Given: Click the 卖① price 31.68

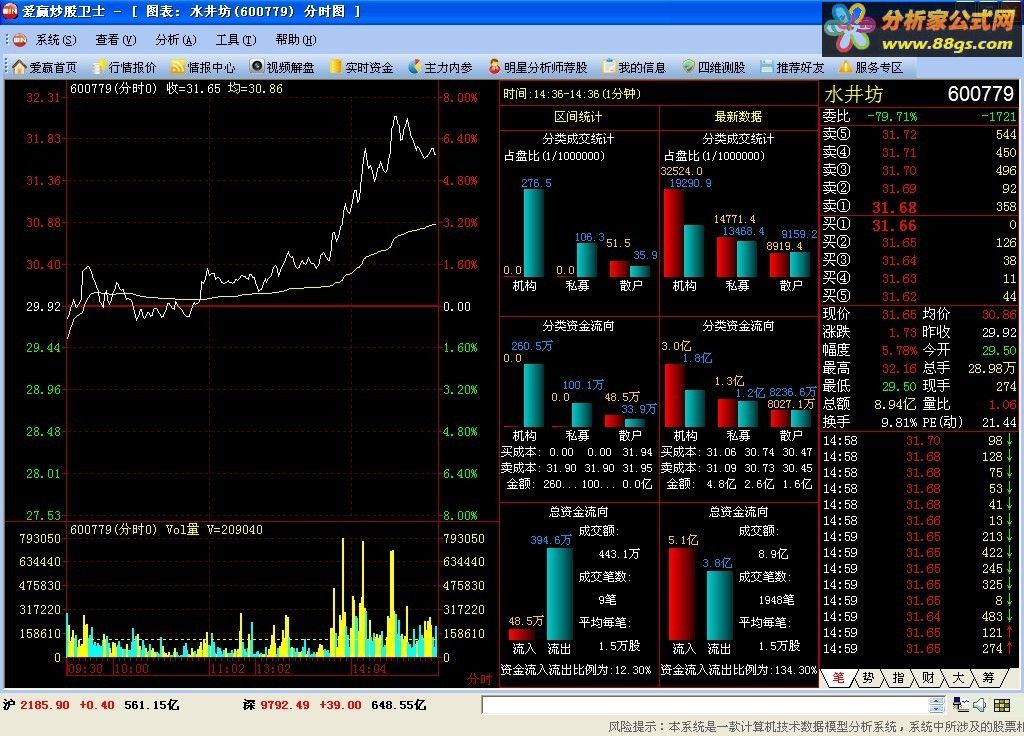Looking at the screenshot, I should click(x=894, y=208).
